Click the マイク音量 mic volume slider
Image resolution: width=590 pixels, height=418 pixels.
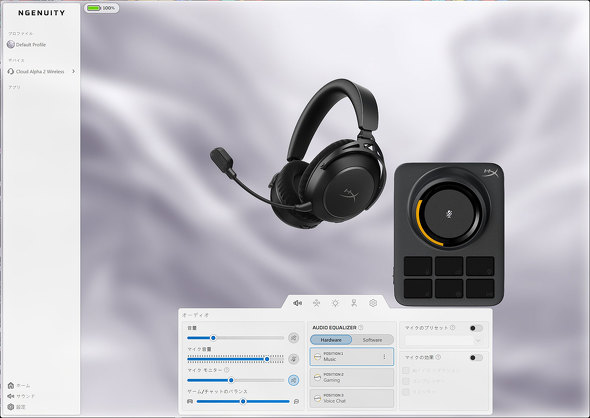pos(236,359)
